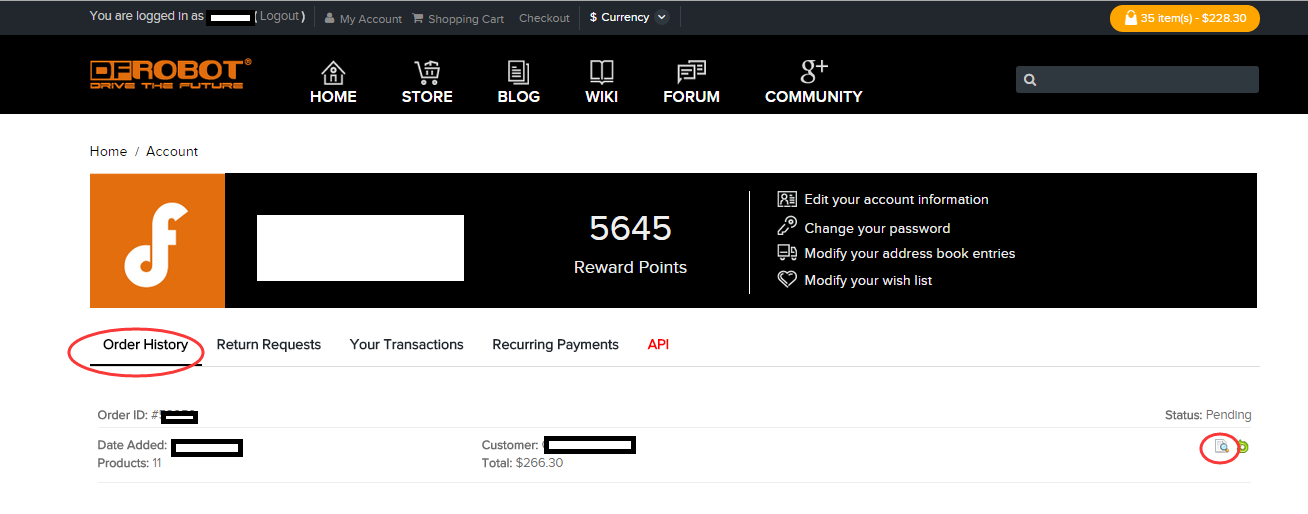The width and height of the screenshot is (1308, 514).
Task: Click Home in the breadcrumb
Action: (108, 151)
